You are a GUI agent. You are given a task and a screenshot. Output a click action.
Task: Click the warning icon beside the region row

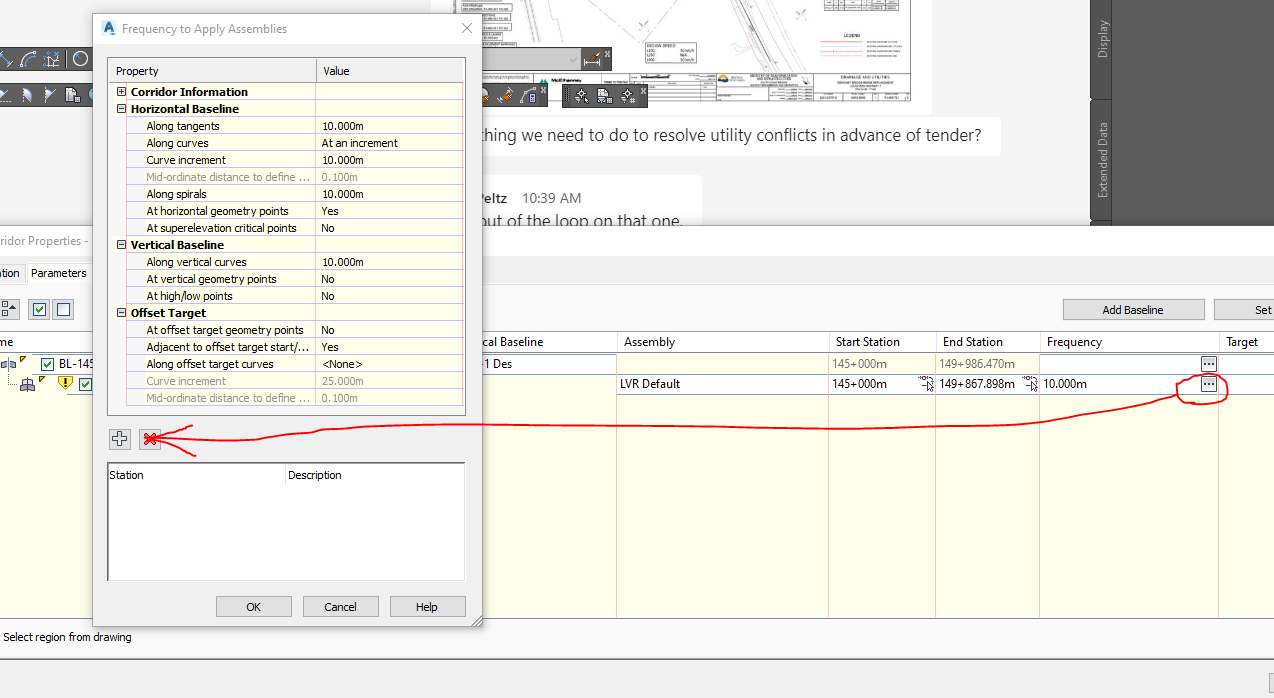(65, 384)
